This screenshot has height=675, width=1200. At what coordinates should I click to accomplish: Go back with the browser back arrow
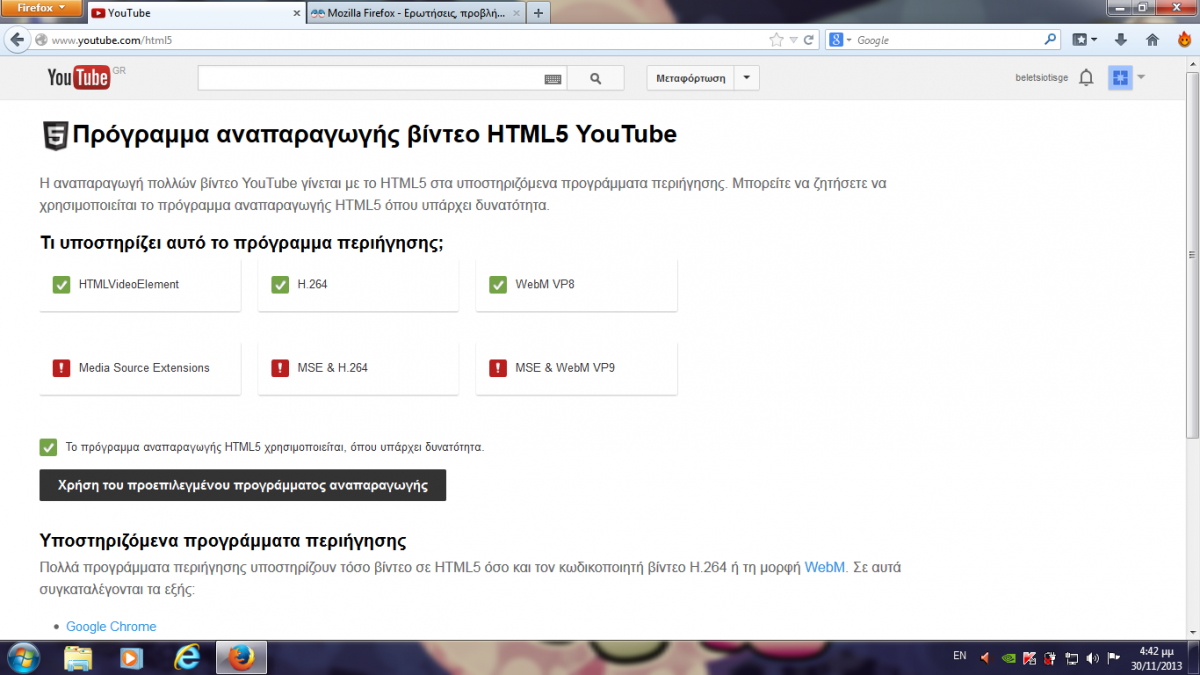[x=17, y=40]
